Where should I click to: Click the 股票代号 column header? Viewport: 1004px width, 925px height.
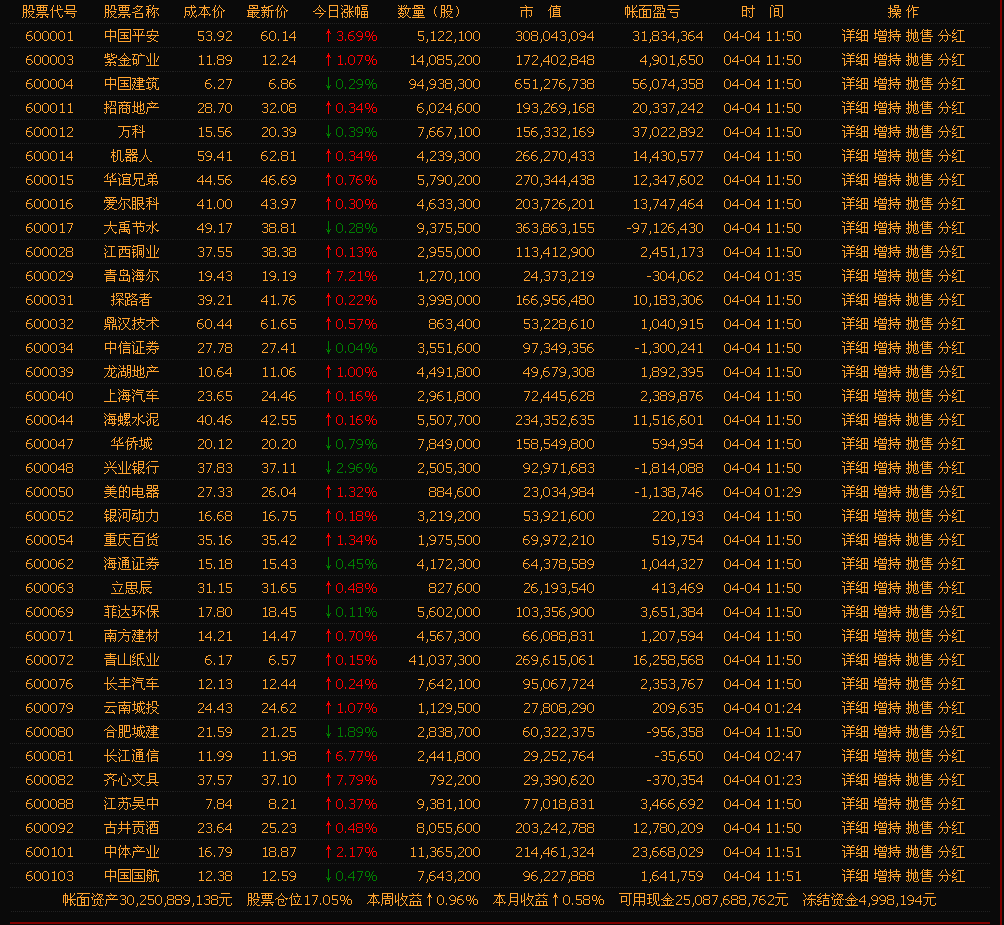point(49,12)
